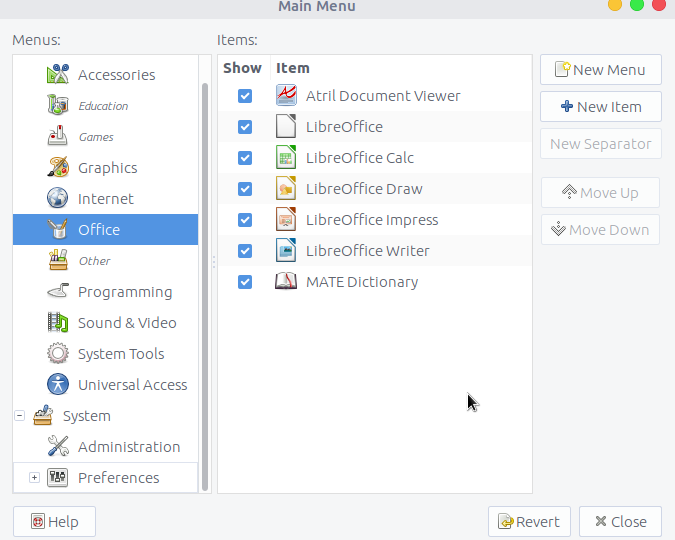
Task: Click the Menus list vertical scrollbar
Action: (x=205, y=286)
